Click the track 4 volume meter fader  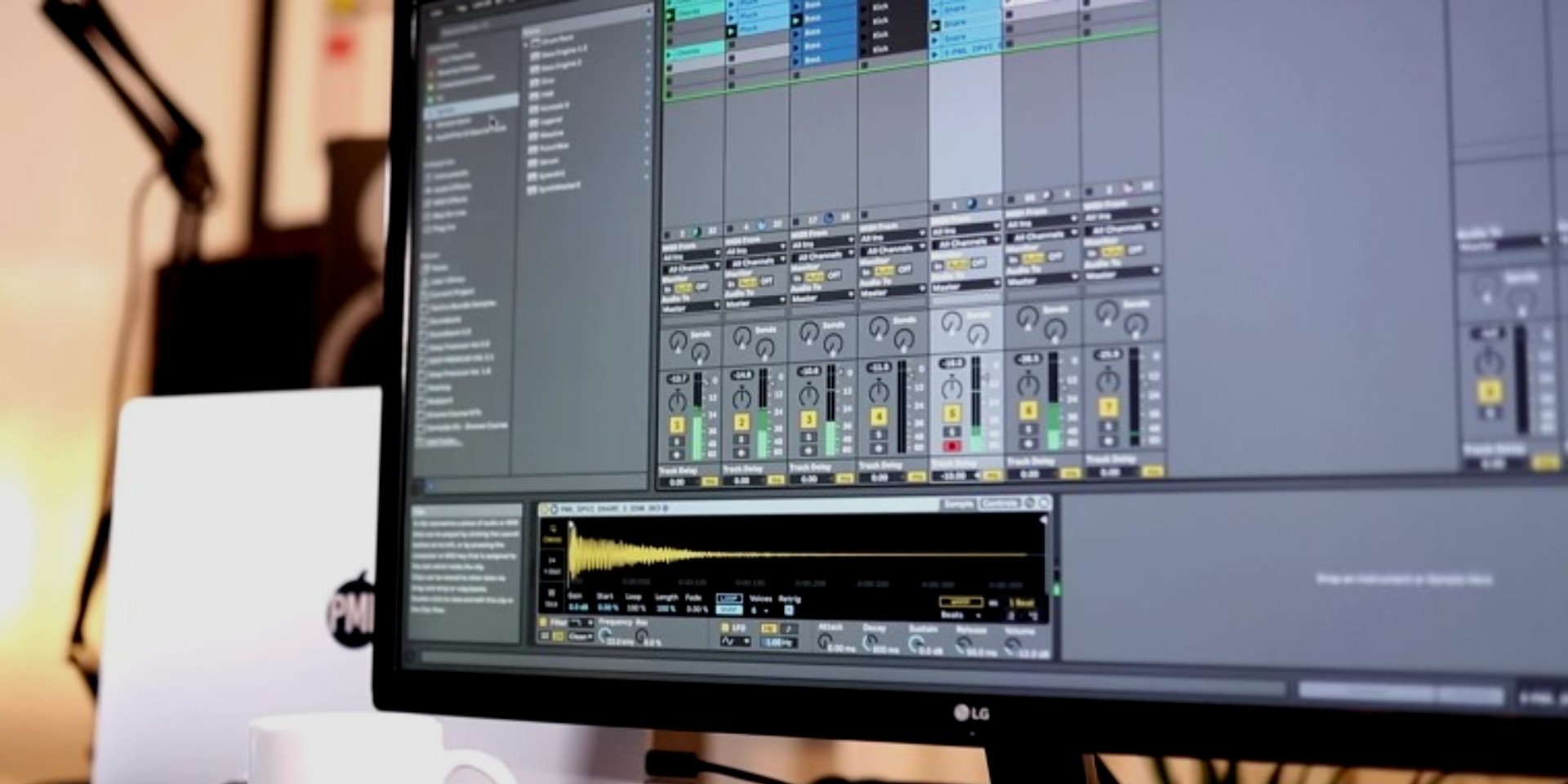[x=902, y=408]
